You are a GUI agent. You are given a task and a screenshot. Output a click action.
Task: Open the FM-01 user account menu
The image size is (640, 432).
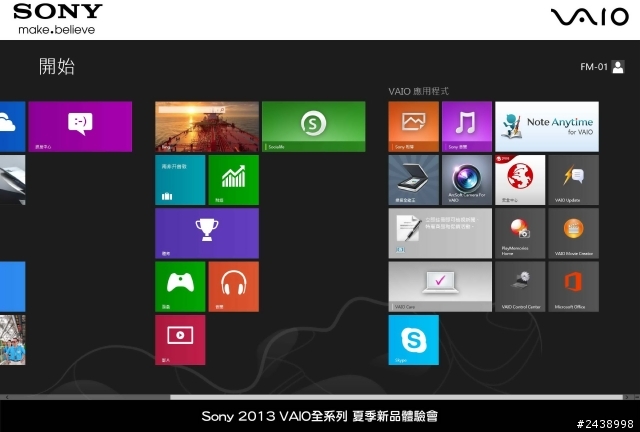(x=602, y=67)
